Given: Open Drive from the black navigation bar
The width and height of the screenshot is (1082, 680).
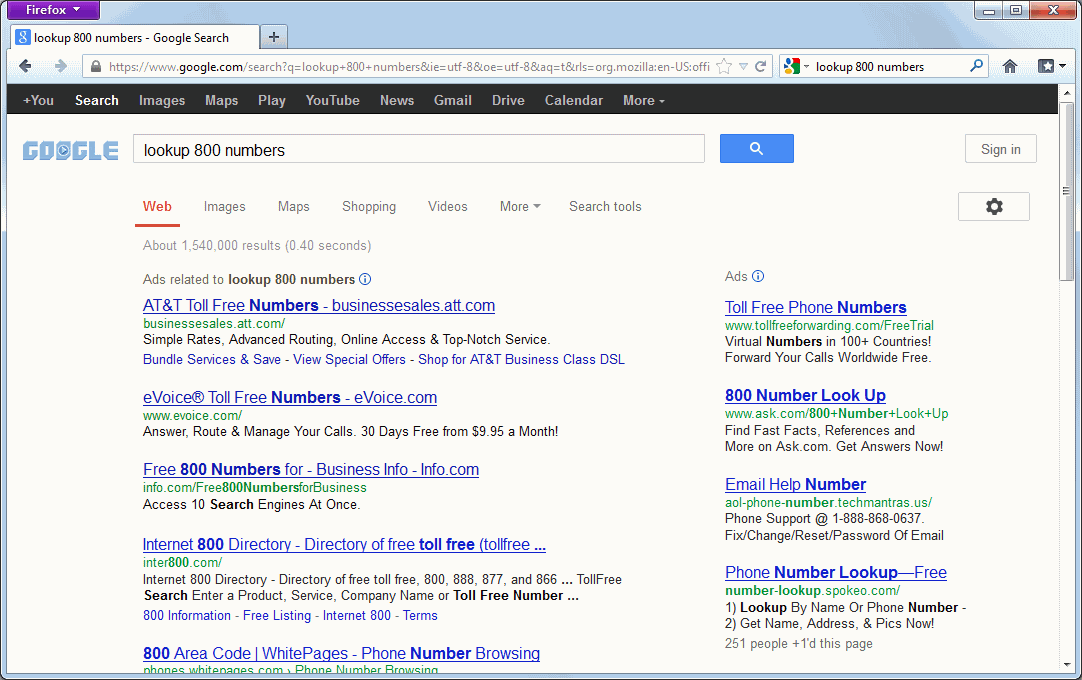Looking at the screenshot, I should tap(508, 100).
